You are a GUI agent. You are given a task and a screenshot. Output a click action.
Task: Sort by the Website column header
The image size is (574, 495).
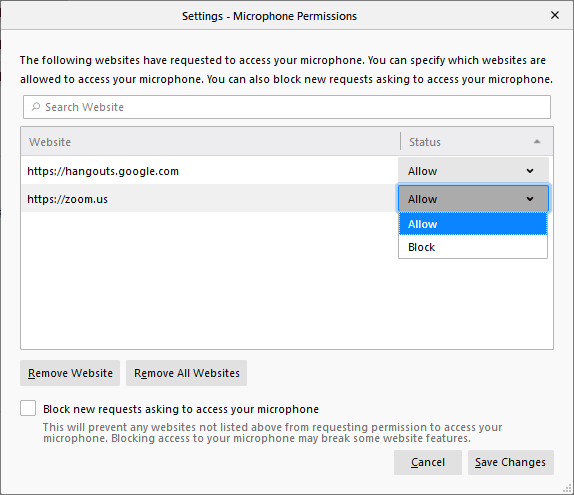tap(210, 142)
